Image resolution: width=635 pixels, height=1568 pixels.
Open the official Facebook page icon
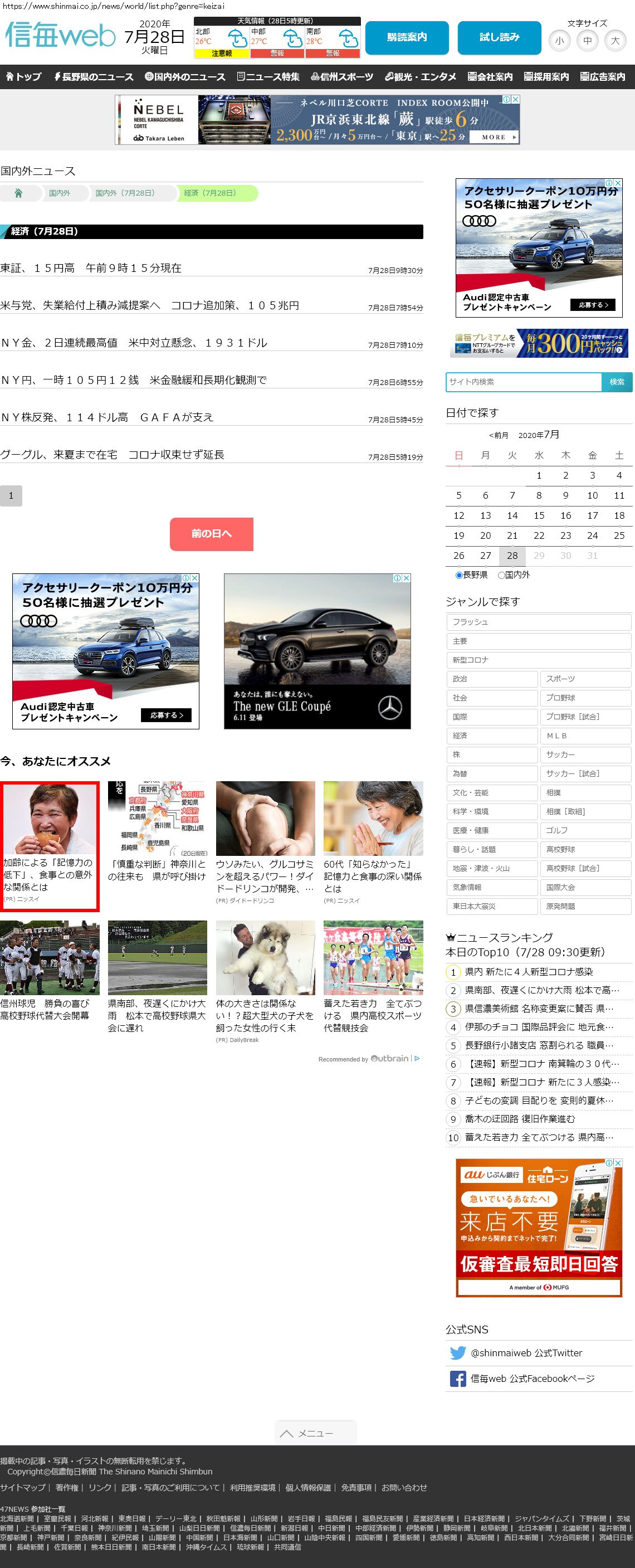click(x=457, y=1379)
